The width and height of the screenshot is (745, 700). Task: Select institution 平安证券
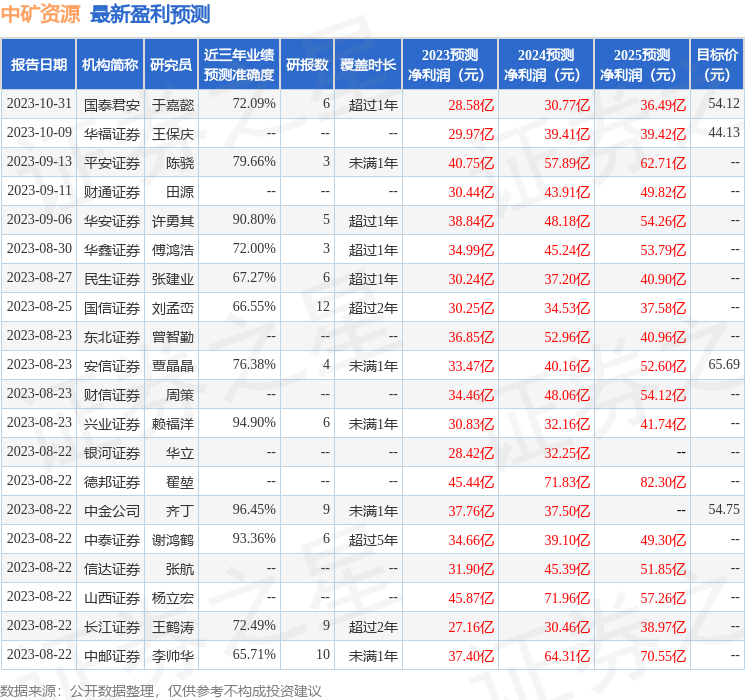(x=112, y=163)
